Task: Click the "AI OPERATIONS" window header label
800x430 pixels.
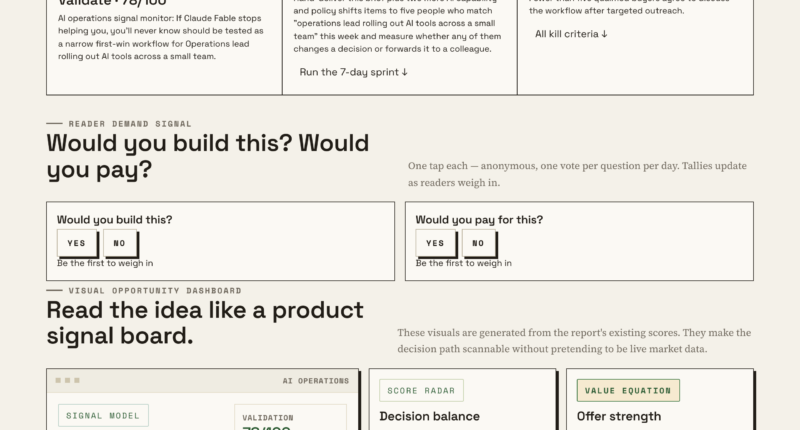Action: point(316,381)
